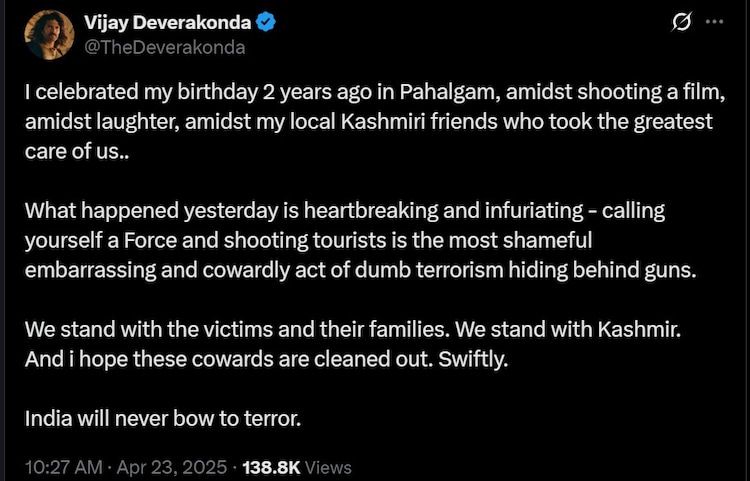Click India will never bow to terror
Image resolution: width=750 pixels, height=481 pixels.
point(163,418)
